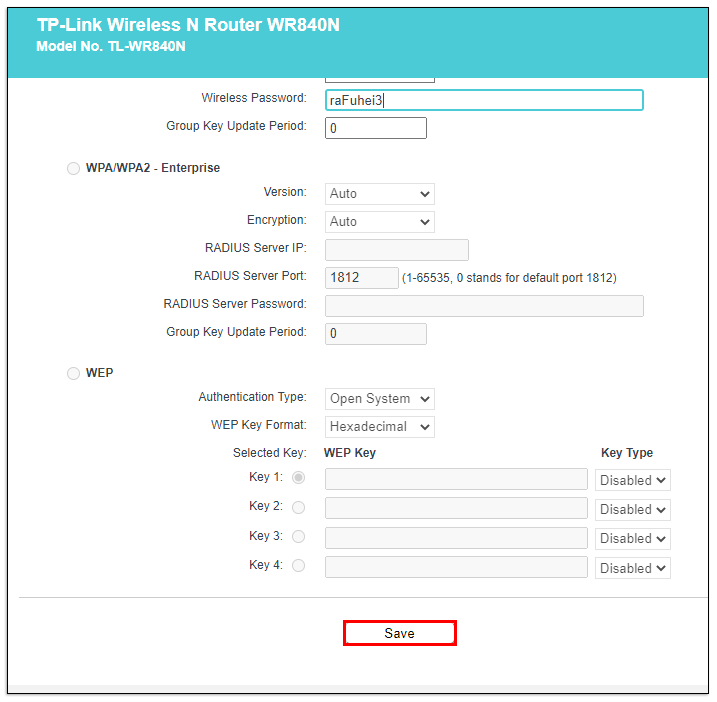Choose the Key 1 radio button

(299, 478)
